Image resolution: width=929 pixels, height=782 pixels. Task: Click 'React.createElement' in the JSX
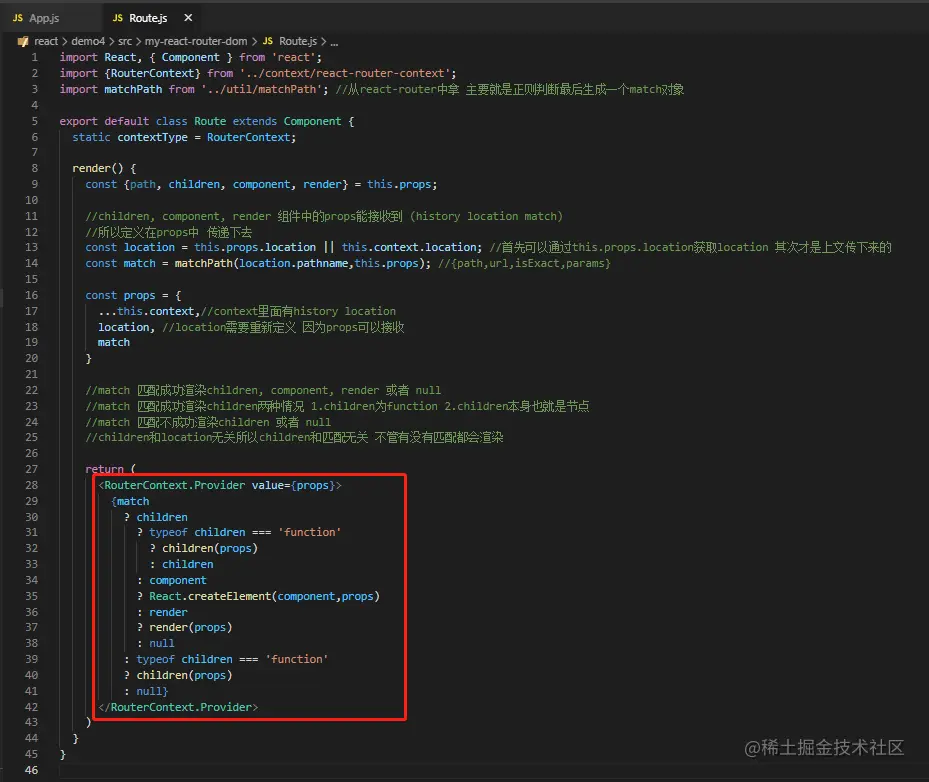pos(210,596)
